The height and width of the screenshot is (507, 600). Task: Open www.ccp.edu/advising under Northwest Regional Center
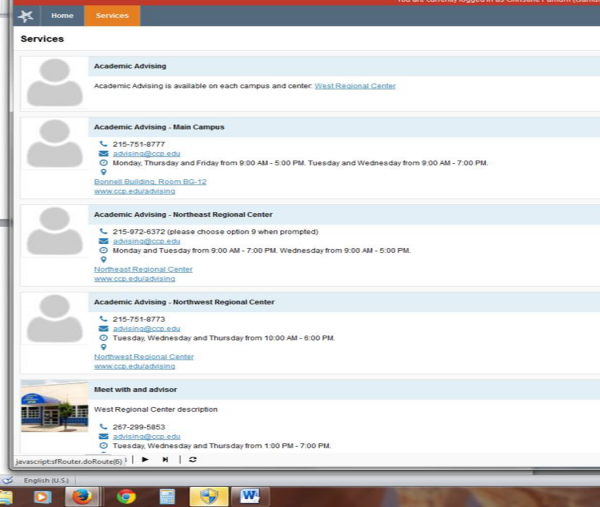click(x=135, y=367)
